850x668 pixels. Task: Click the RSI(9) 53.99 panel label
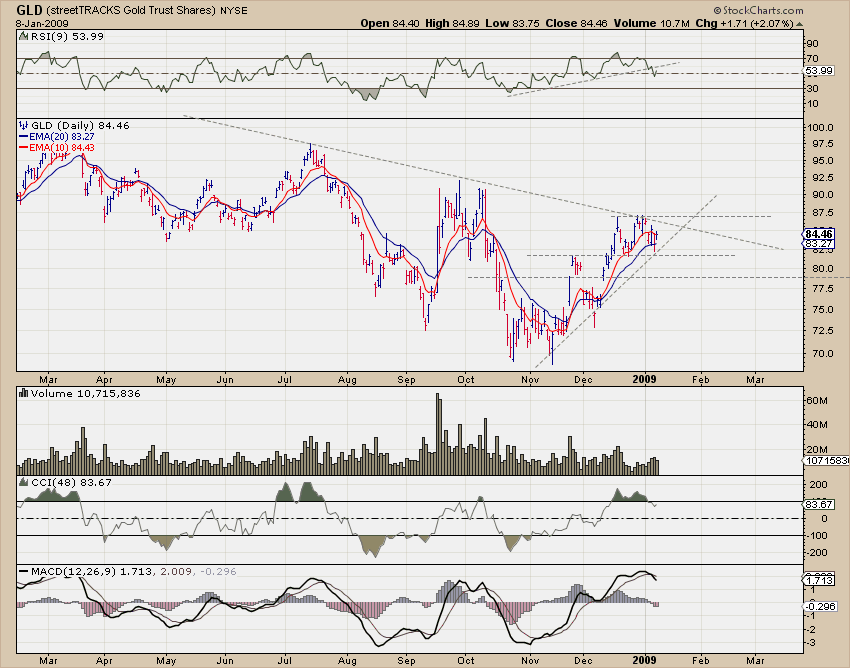pyautogui.click(x=66, y=36)
